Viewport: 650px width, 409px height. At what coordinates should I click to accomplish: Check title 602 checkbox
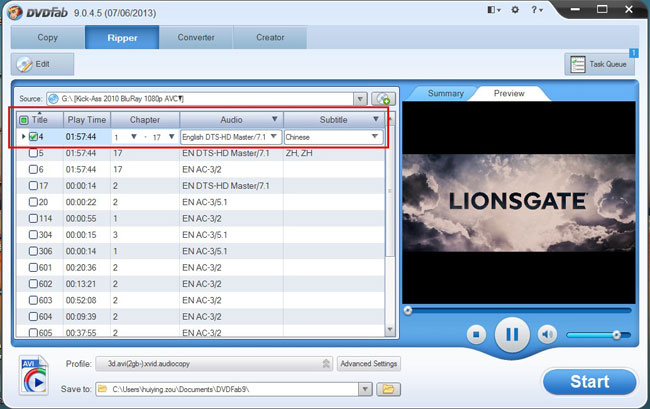click(x=33, y=284)
